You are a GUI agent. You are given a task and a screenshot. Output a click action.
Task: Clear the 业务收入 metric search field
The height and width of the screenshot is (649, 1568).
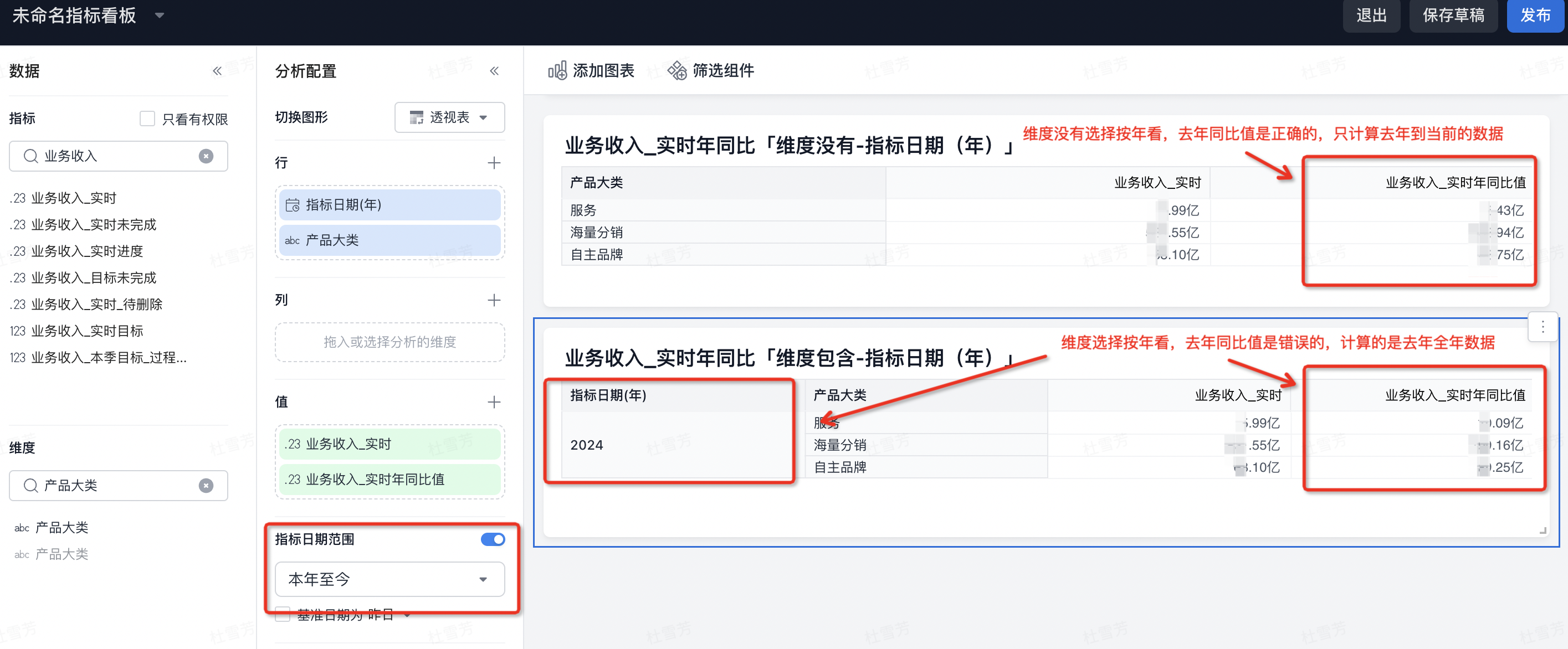[x=206, y=156]
